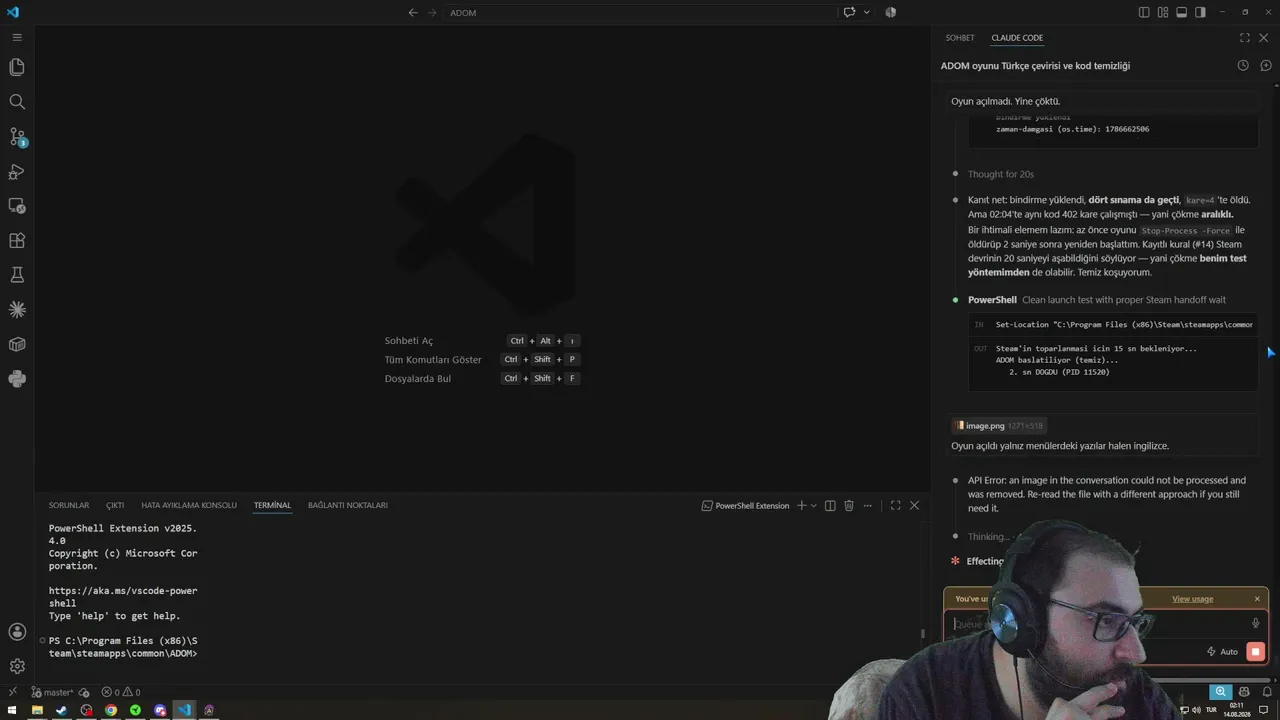Open the Explorer view in activity bar
1280x720 pixels.
[17, 67]
